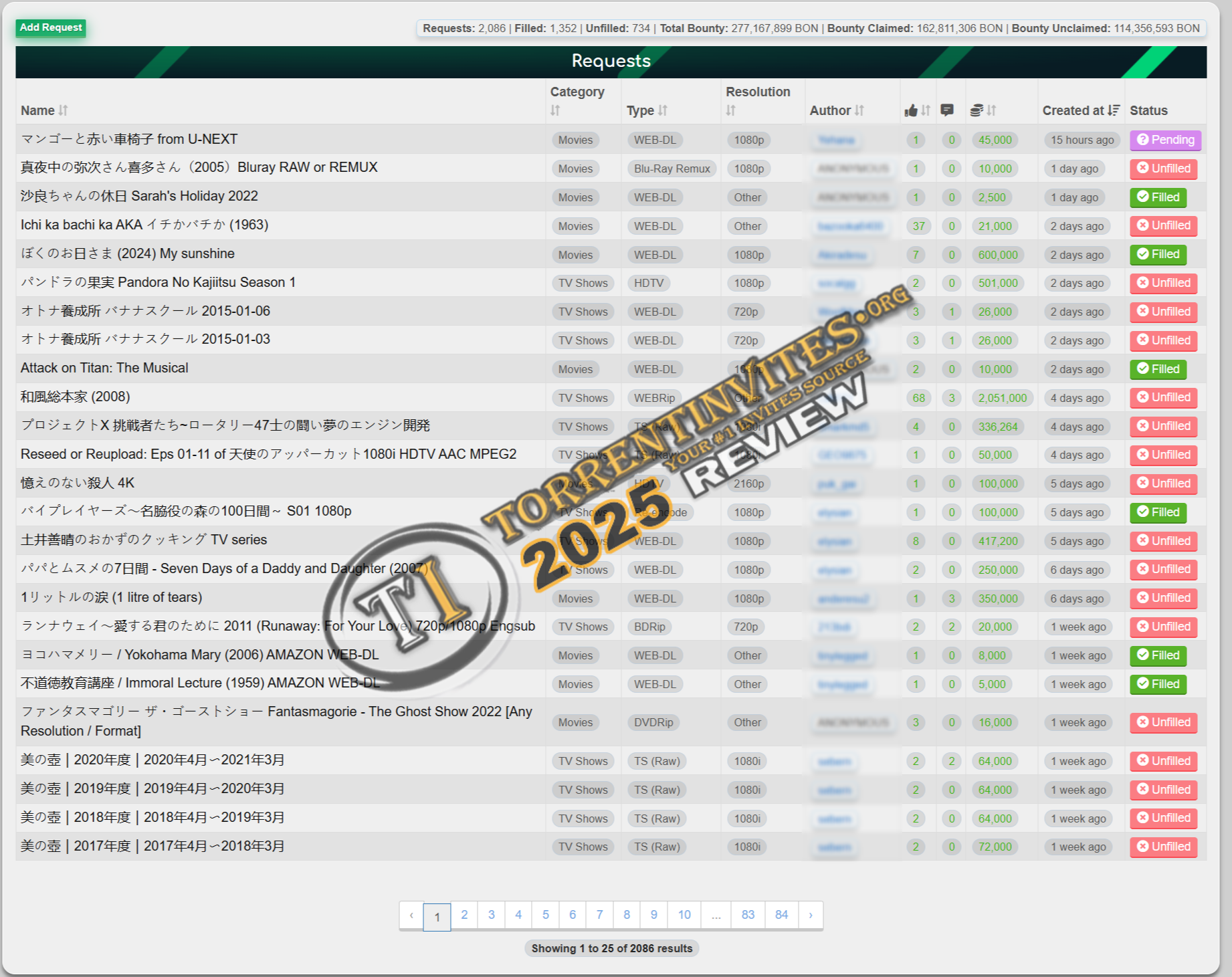This screenshot has width=1232, height=977.
Task: Click the 37 votes badge
Action: (x=919, y=226)
